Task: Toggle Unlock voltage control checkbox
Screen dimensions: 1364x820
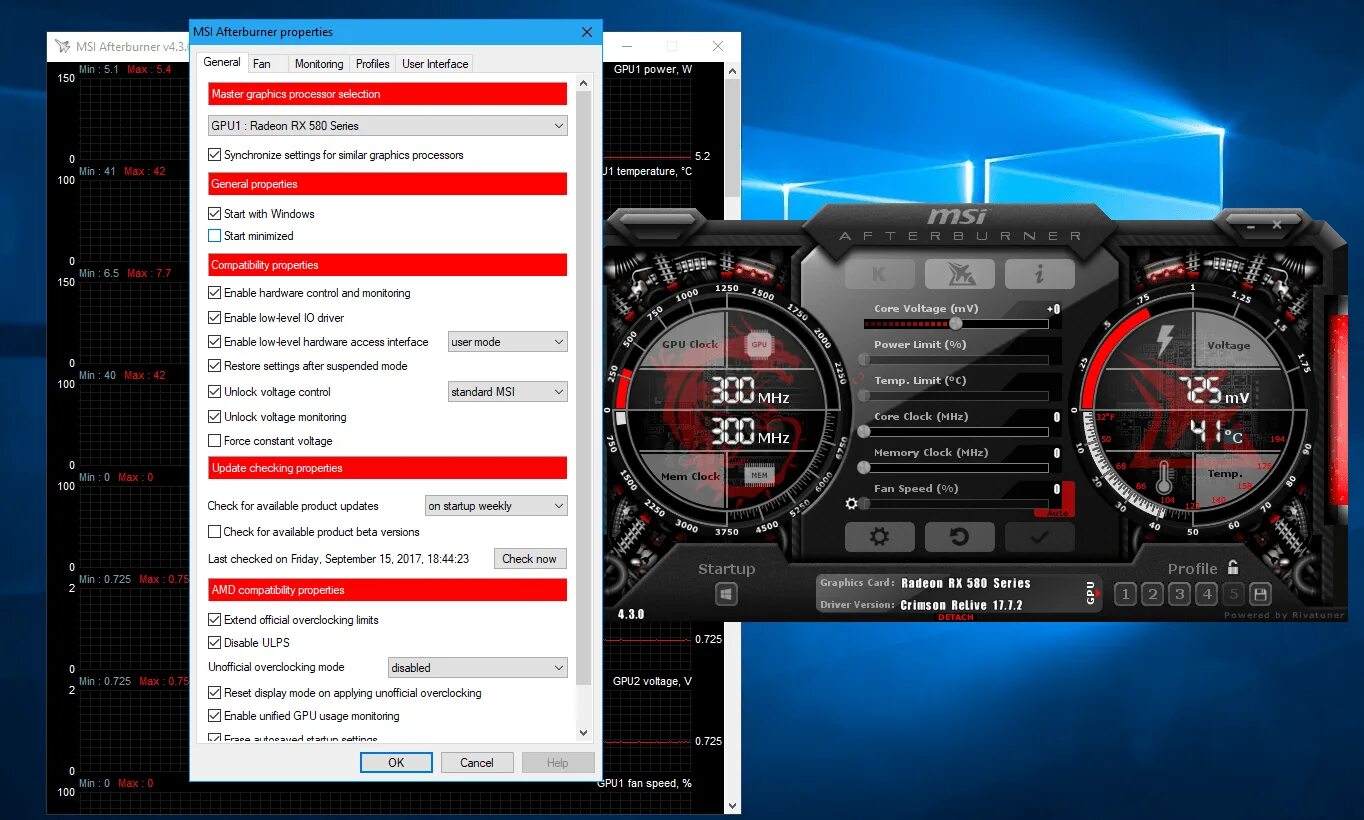Action: (214, 392)
